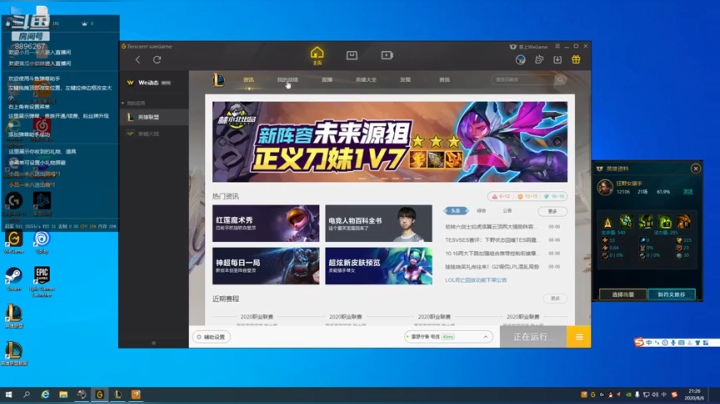This screenshot has width=720, height=404.
Task: Select the 公告 news filter
Action: click(507, 211)
